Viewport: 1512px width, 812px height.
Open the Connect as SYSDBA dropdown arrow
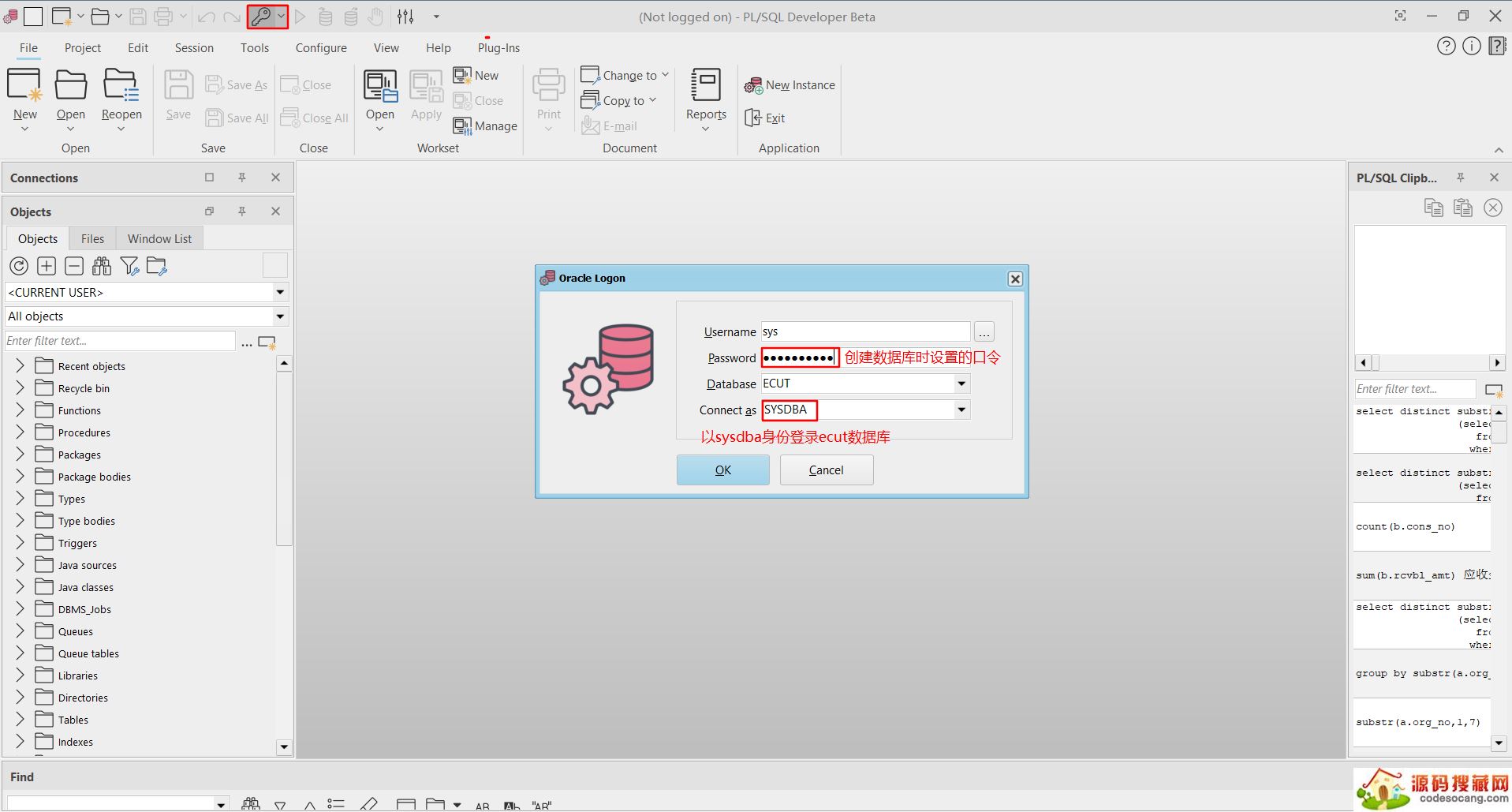coord(961,410)
